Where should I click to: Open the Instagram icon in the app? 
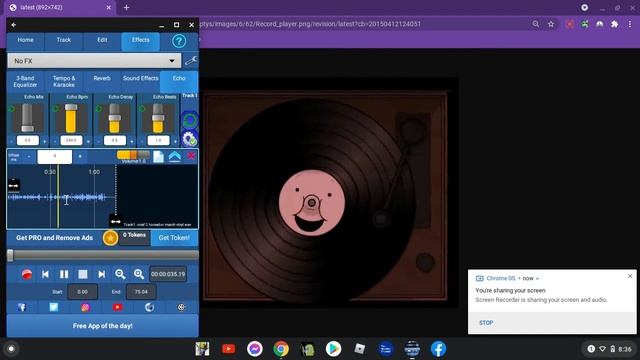click(86, 307)
